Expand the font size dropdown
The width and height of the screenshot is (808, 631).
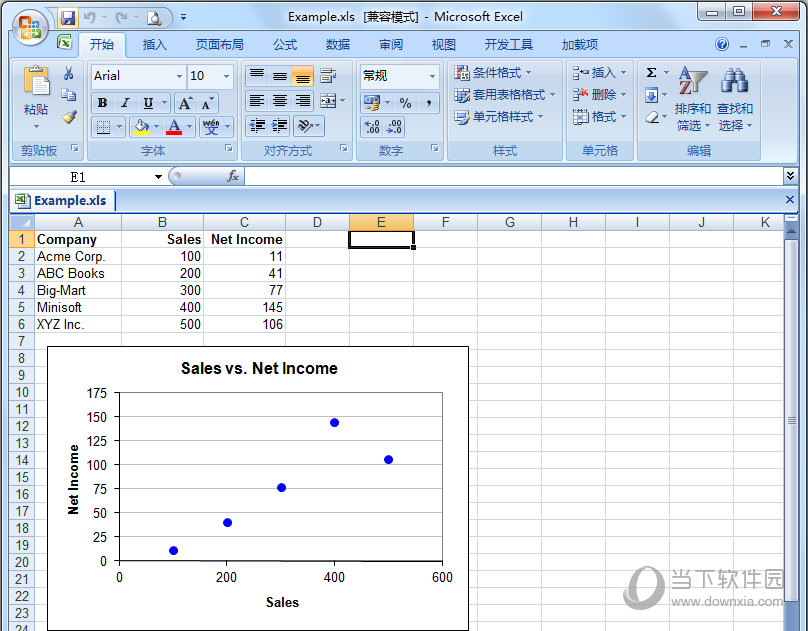227,76
